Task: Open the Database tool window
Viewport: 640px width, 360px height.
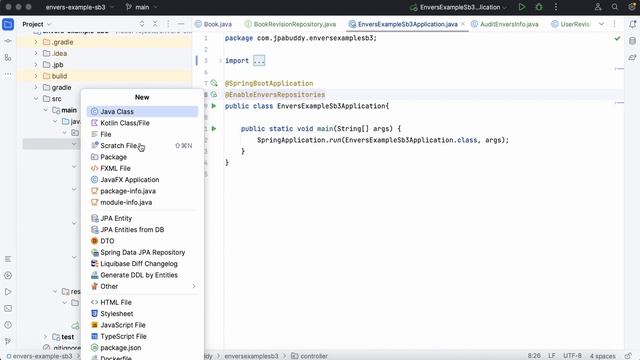Action: pos(632,41)
